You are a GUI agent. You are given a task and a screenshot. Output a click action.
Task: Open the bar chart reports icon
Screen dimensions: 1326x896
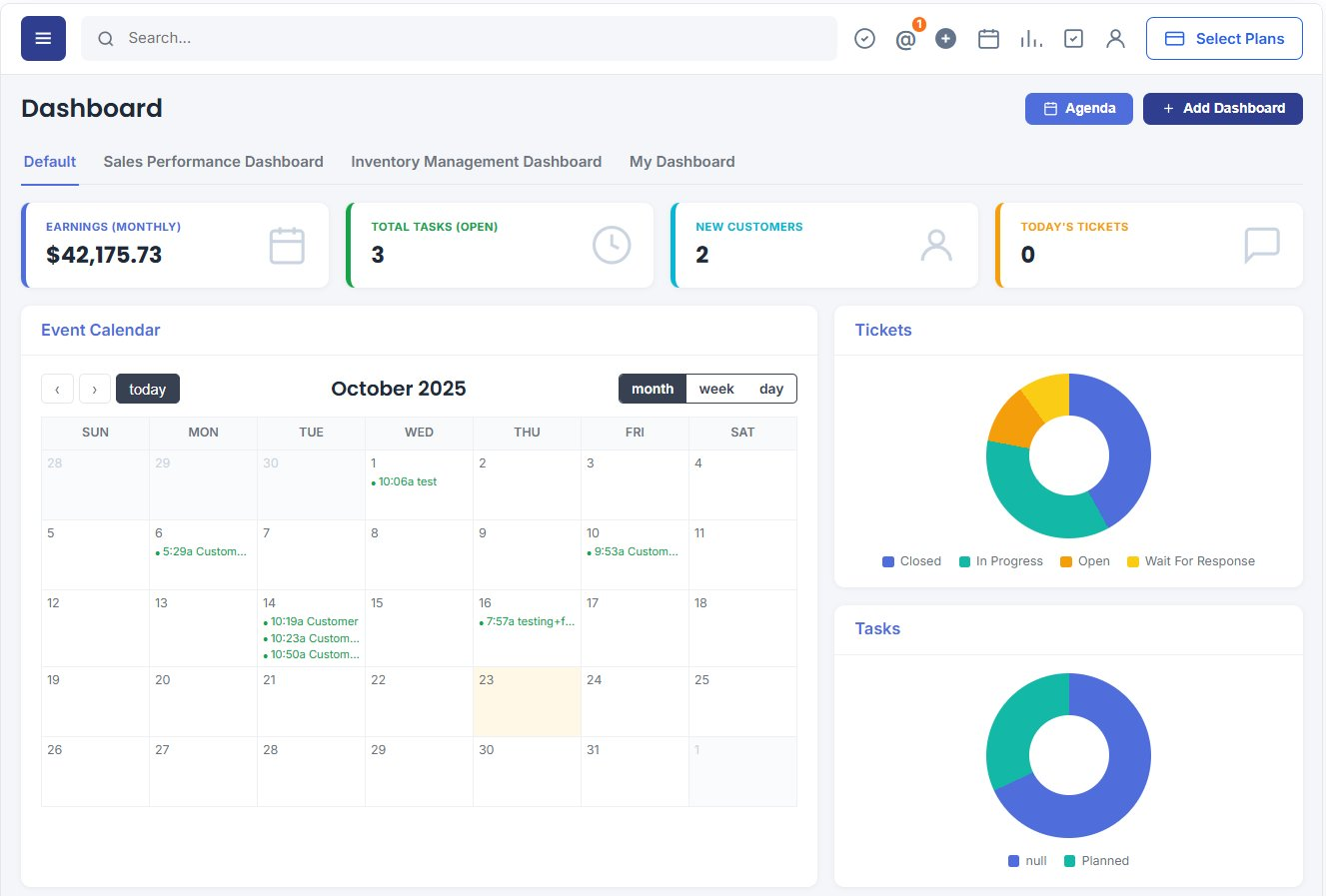click(x=1031, y=38)
